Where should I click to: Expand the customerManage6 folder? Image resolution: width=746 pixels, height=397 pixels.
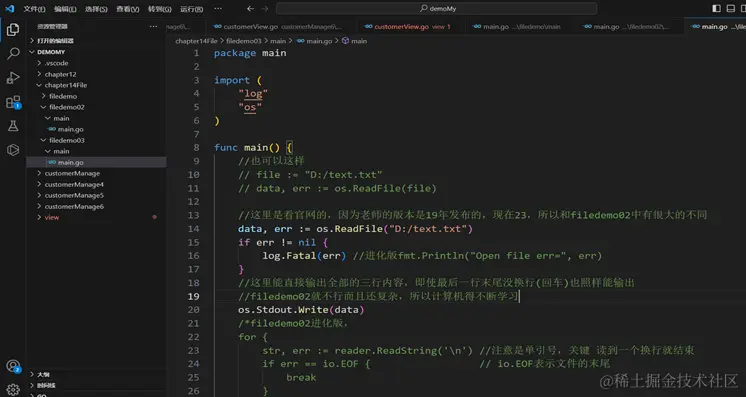[x=96, y=207]
